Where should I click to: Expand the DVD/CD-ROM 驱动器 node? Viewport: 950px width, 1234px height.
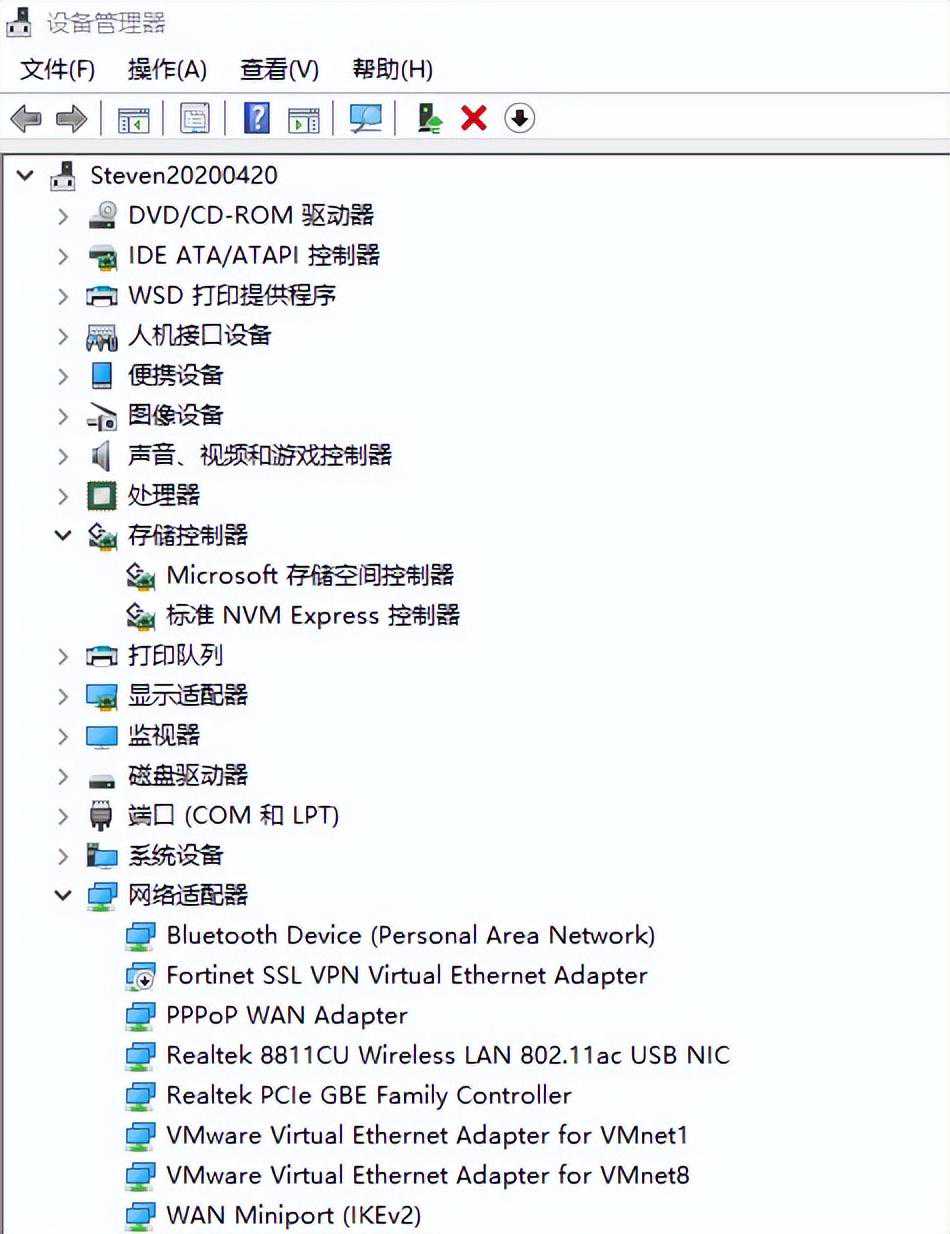click(x=63, y=216)
